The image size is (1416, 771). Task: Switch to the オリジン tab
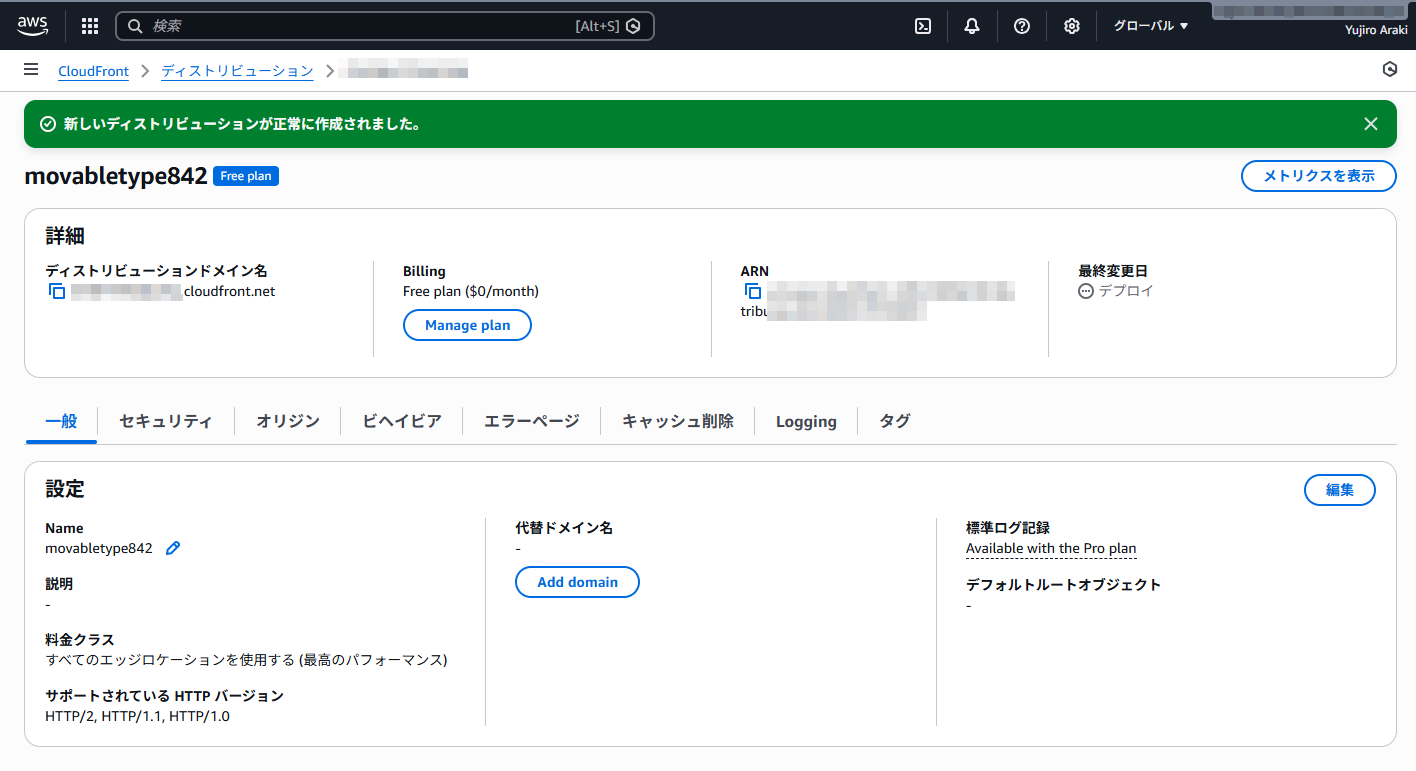click(288, 421)
